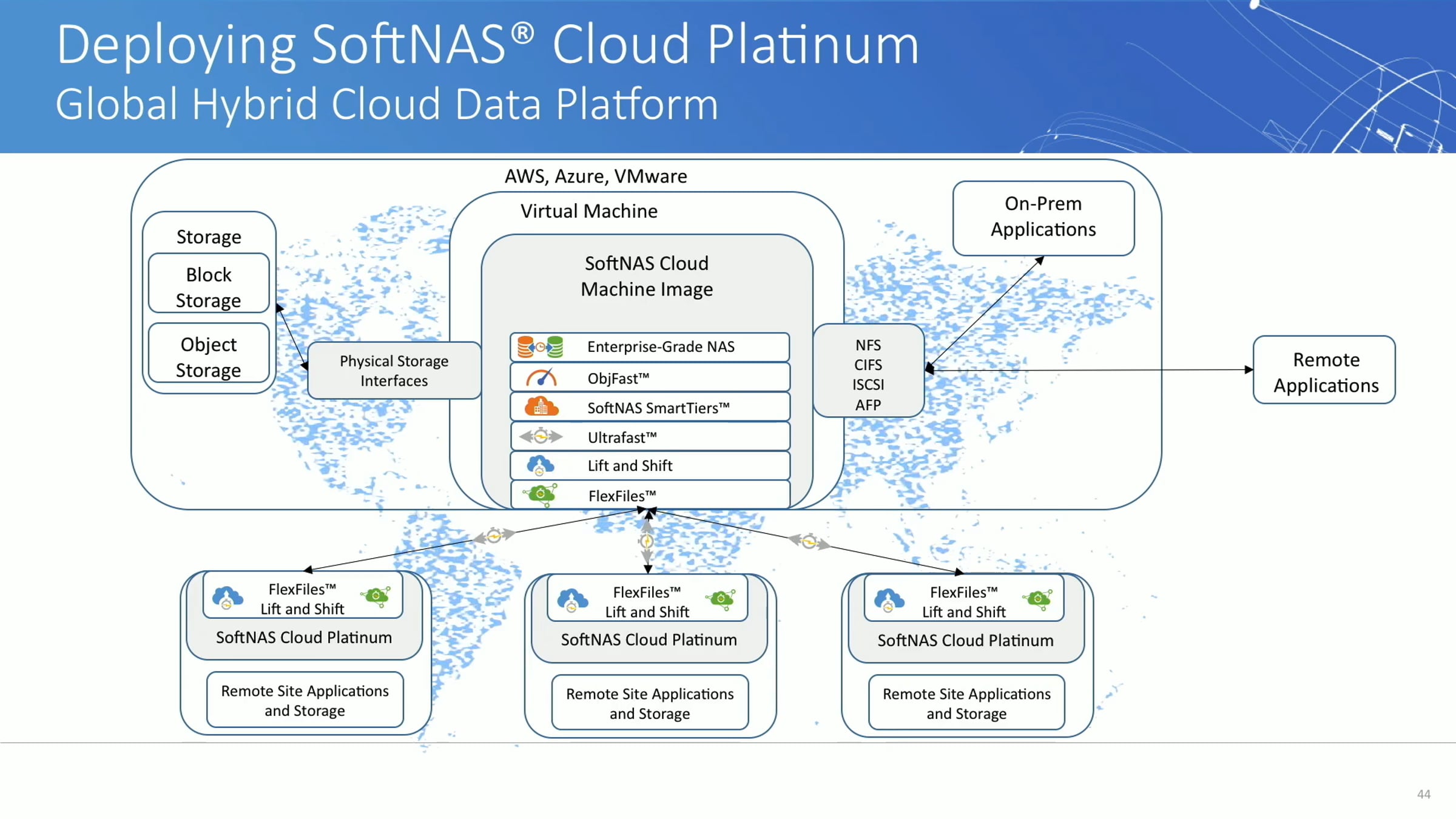This screenshot has width=1456, height=819.
Task: Click the FlexFiles green cloud icon in Machine Image
Action: click(x=541, y=495)
